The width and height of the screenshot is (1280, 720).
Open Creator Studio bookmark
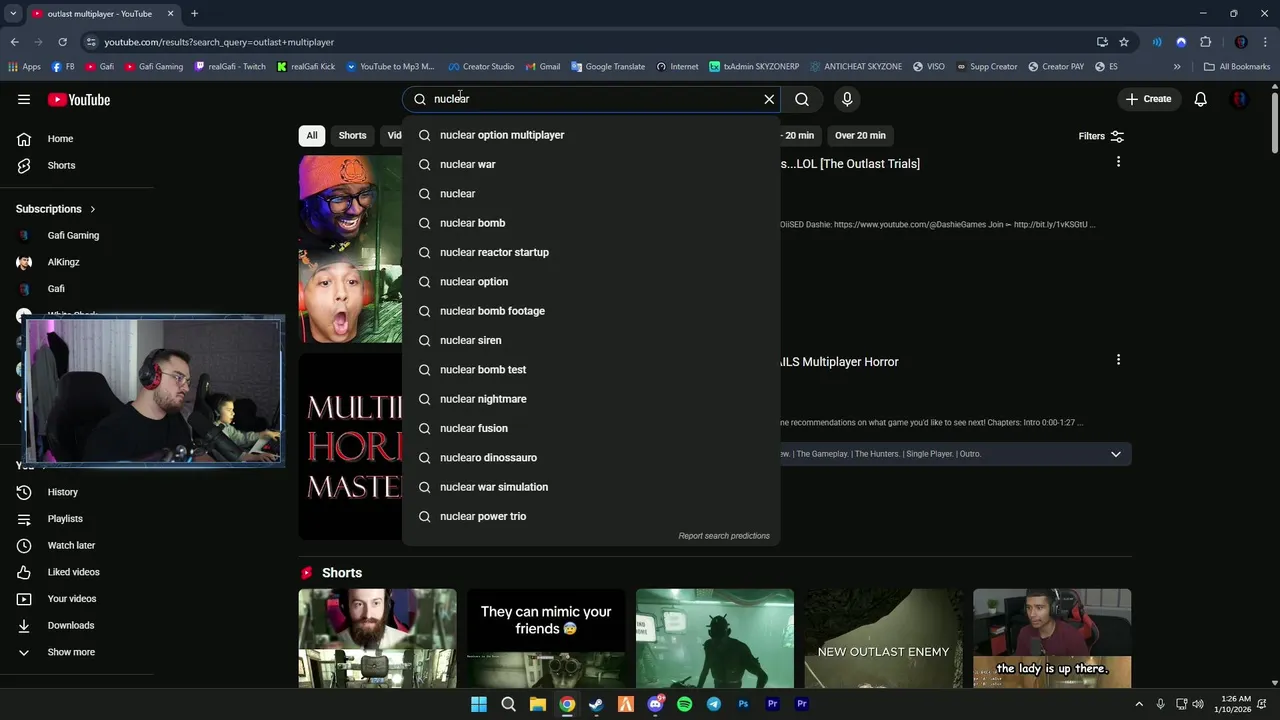pyautogui.click(x=481, y=67)
